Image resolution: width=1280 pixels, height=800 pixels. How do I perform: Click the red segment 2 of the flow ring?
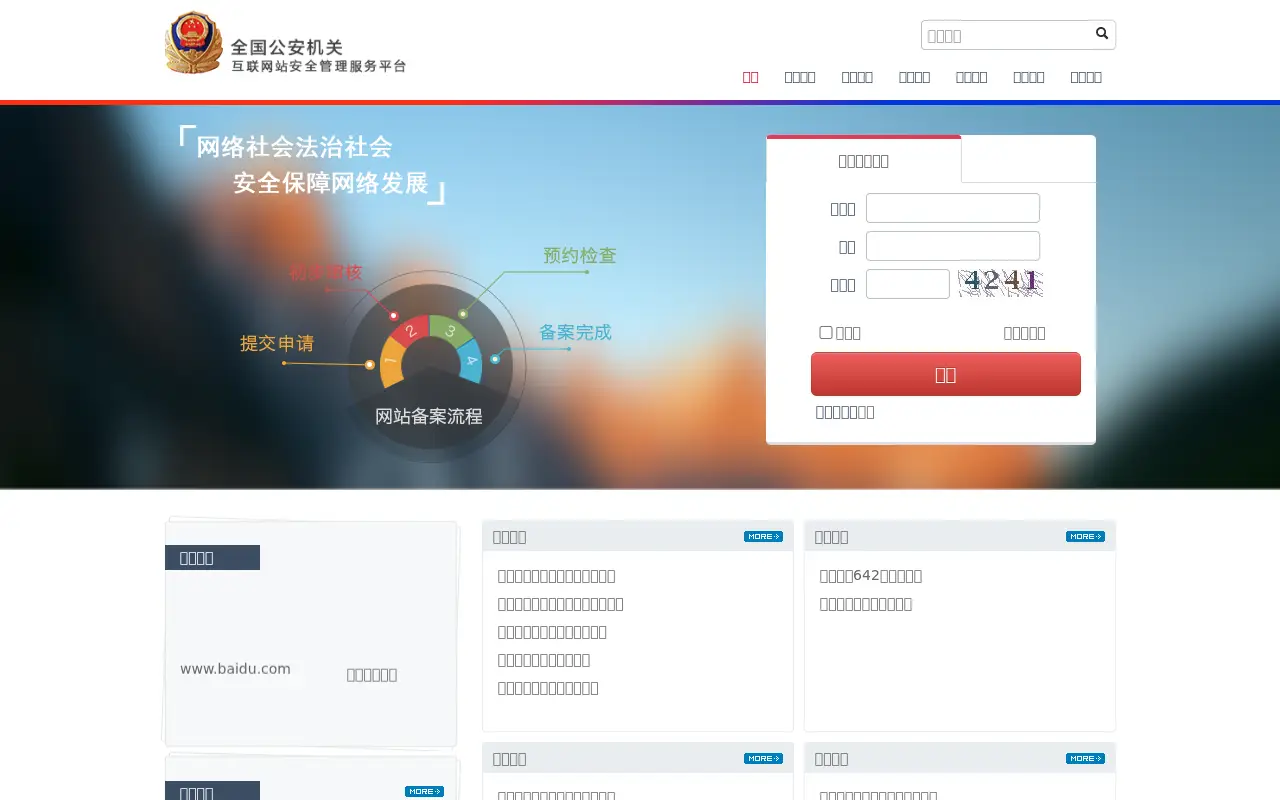(409, 330)
